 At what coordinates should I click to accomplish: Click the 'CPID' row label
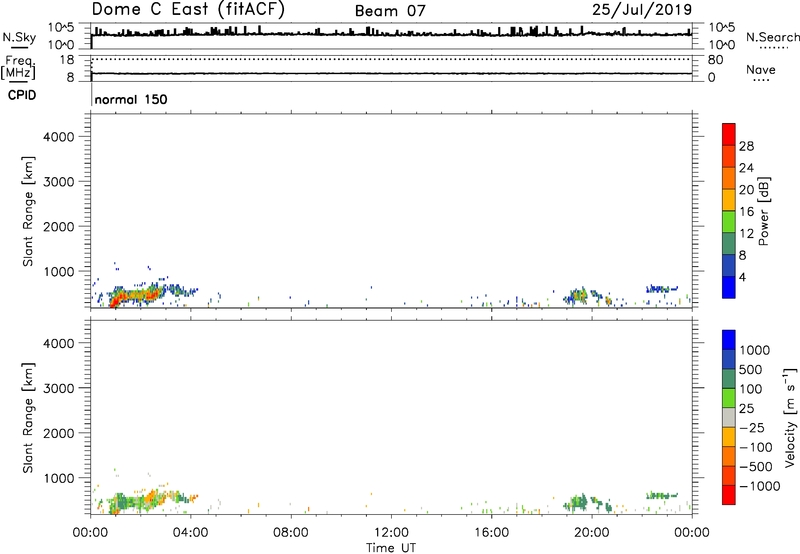tap(21, 95)
